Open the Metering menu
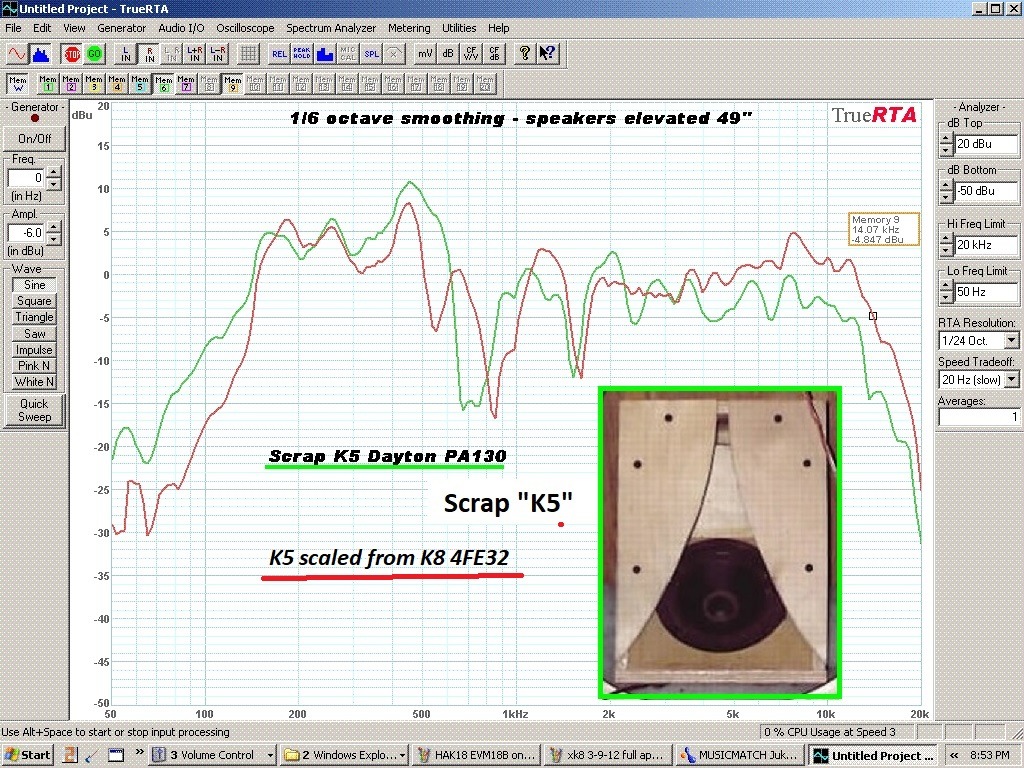Viewport: 1024px width, 768px height. 409,28
